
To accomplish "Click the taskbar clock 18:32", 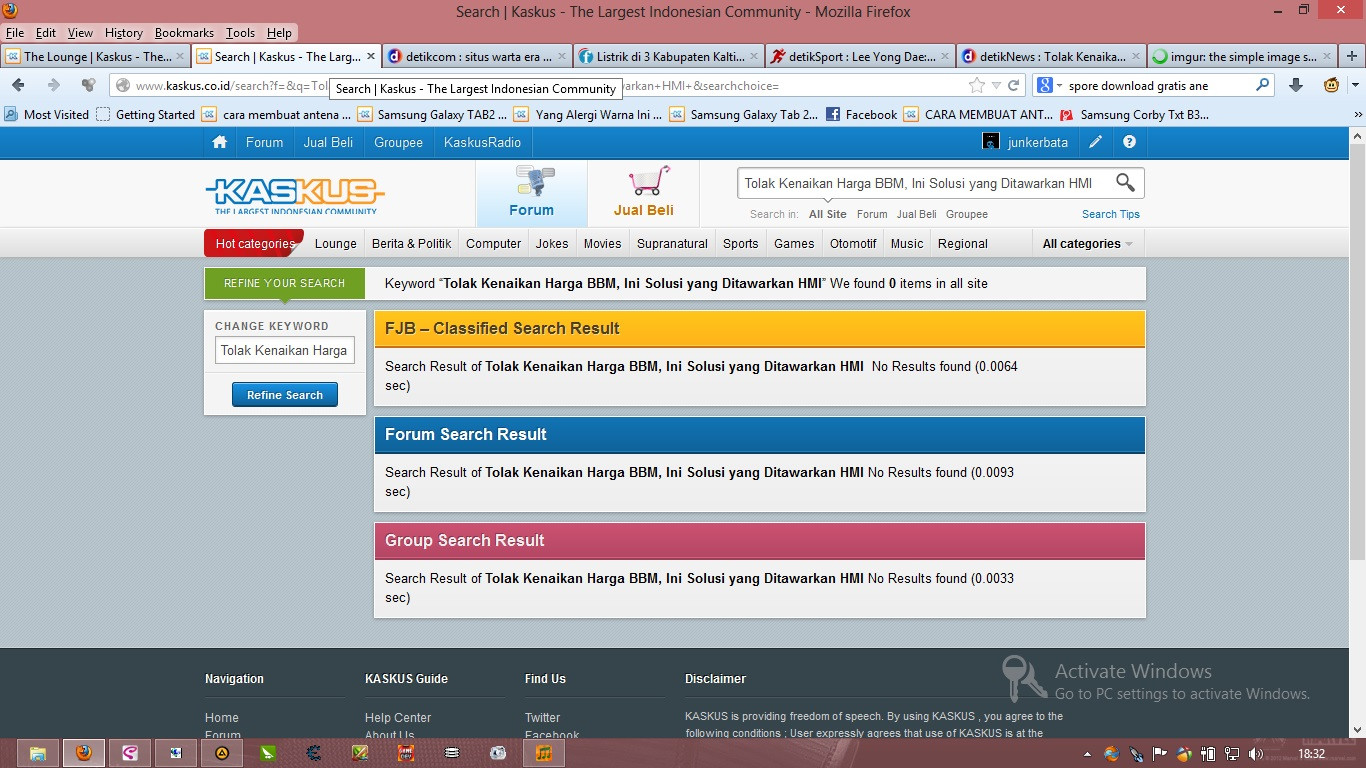I will [x=1311, y=754].
